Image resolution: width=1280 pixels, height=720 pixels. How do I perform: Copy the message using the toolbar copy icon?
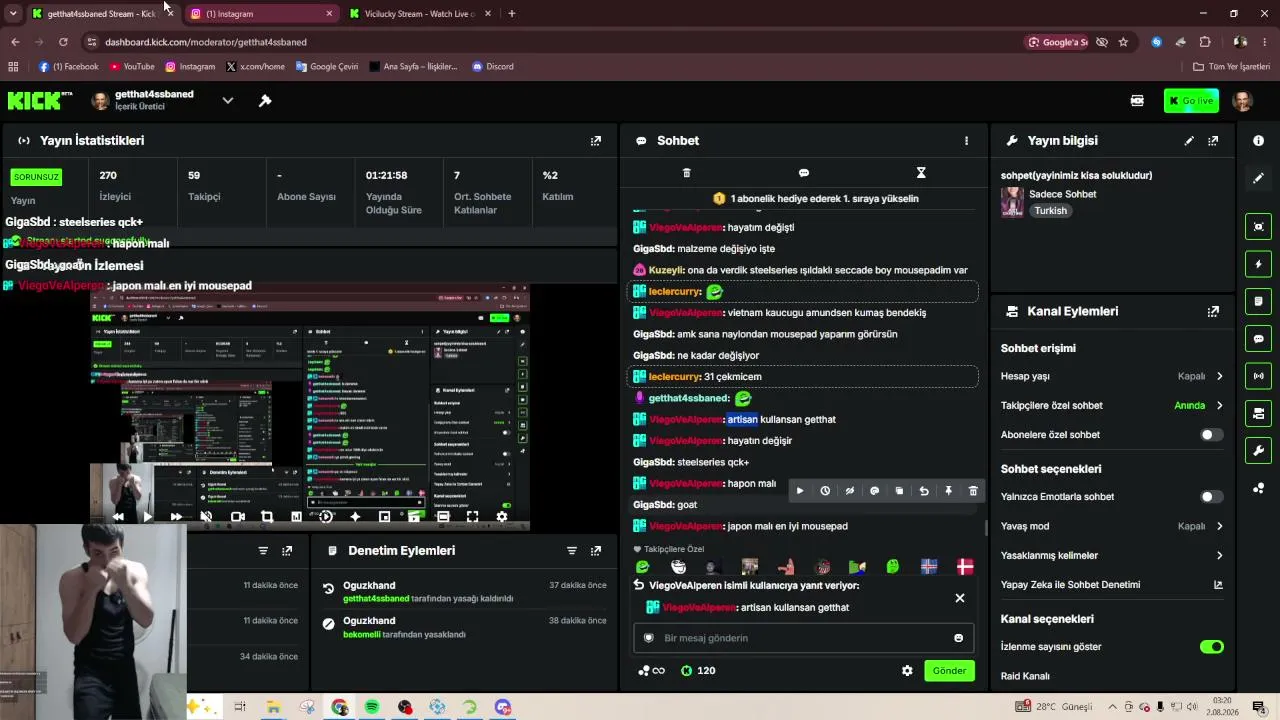point(899,491)
